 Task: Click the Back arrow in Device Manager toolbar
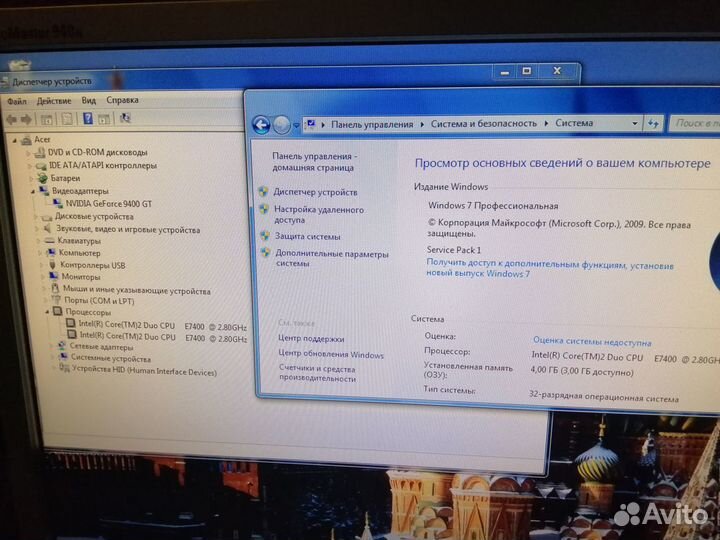coord(13,118)
